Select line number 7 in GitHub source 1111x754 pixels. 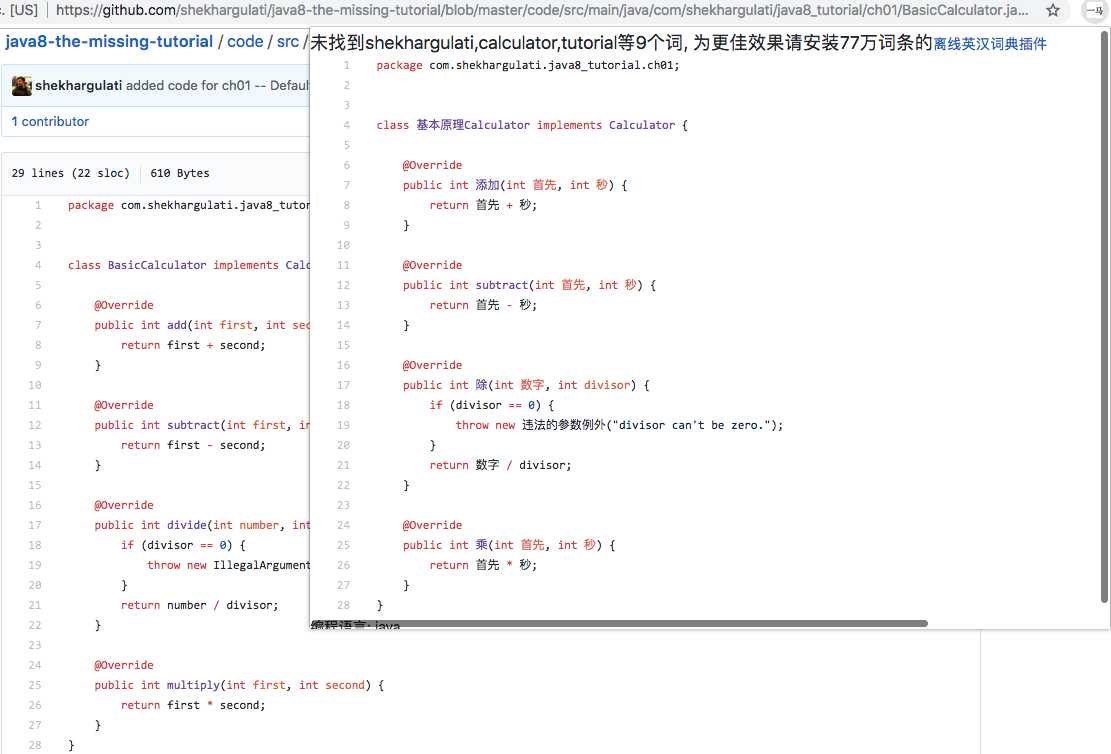tap(38, 325)
